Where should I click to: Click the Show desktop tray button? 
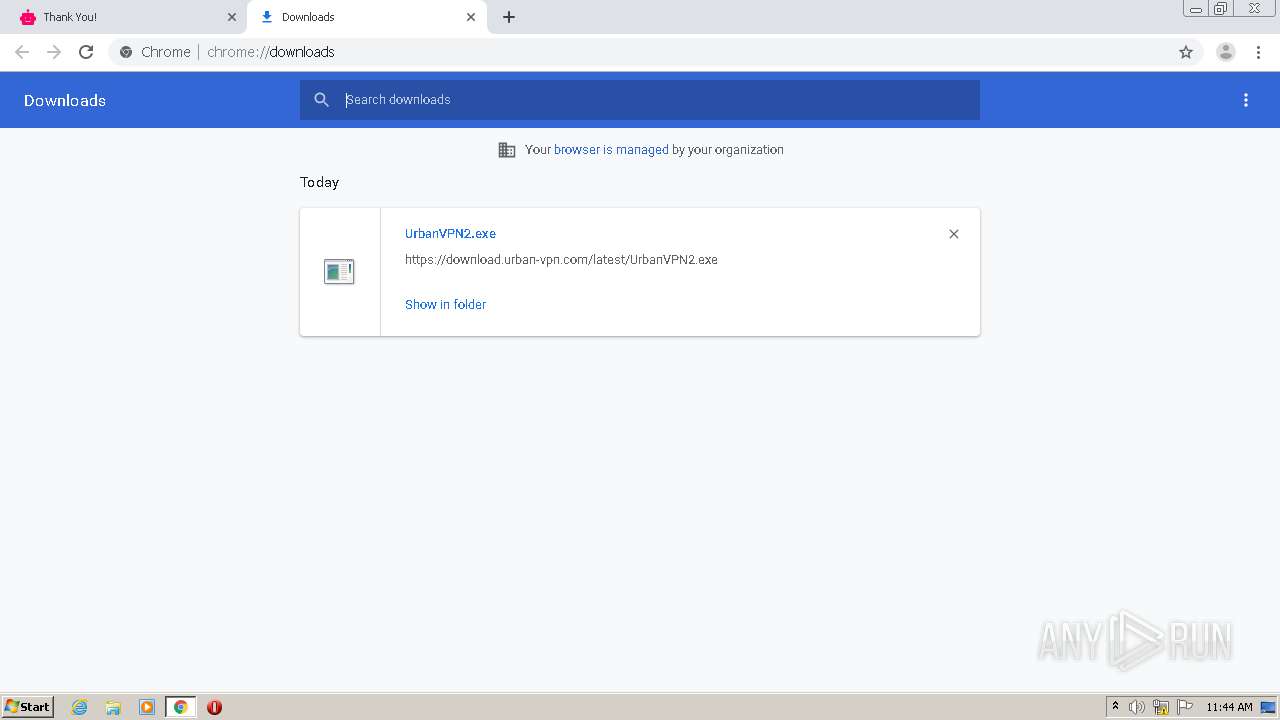click(x=1268, y=707)
